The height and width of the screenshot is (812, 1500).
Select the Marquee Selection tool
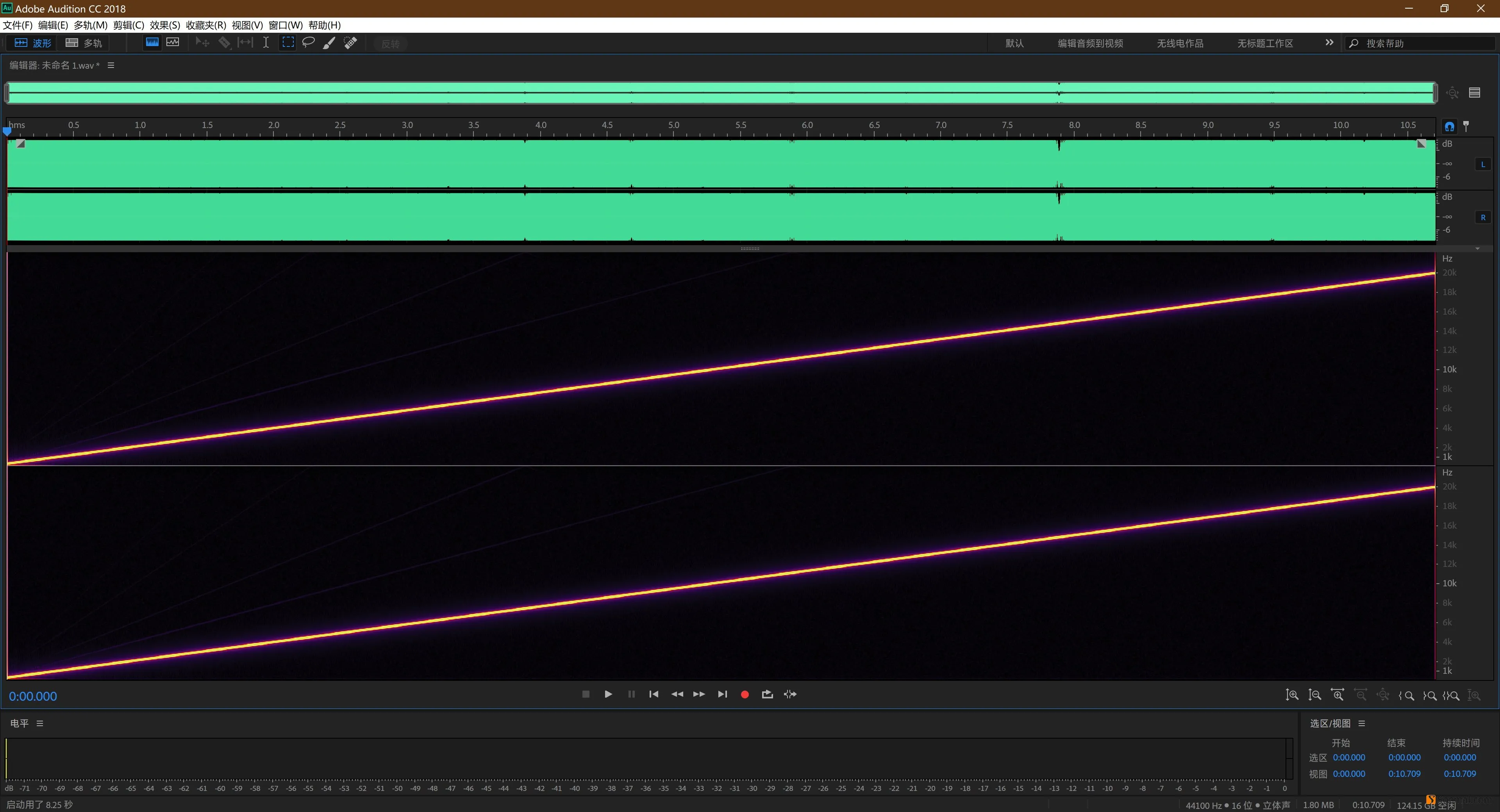(287, 43)
